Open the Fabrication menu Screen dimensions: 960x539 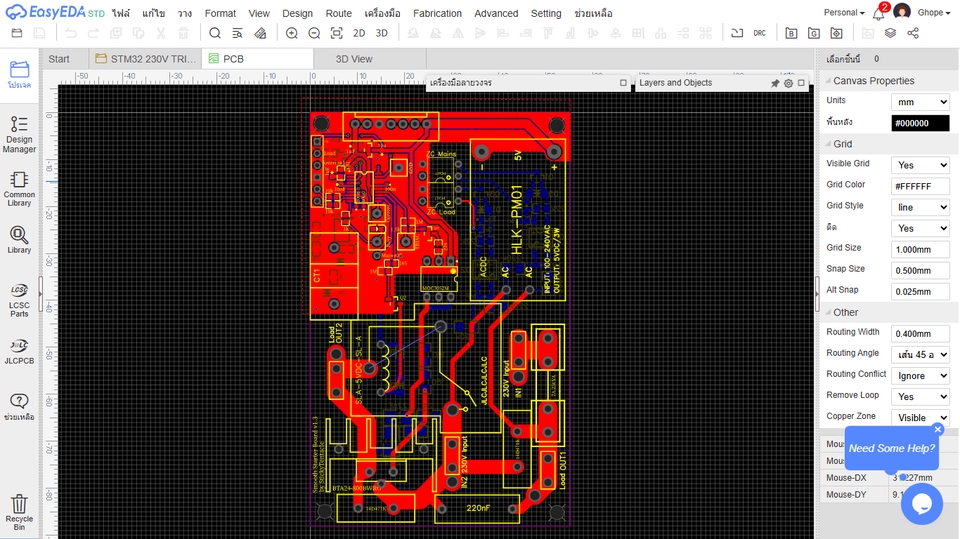pyautogui.click(x=437, y=13)
